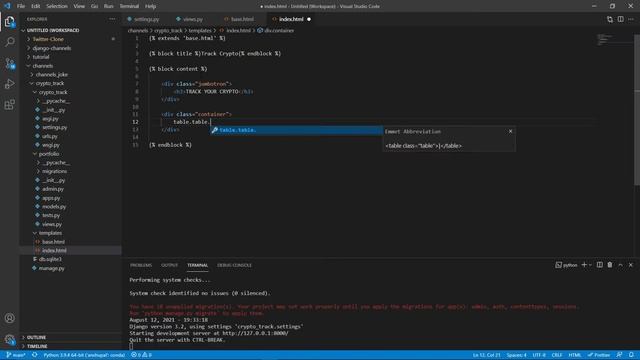The image size is (640, 360).
Task: Click the main branch indicator in status bar
Action: (16, 355)
